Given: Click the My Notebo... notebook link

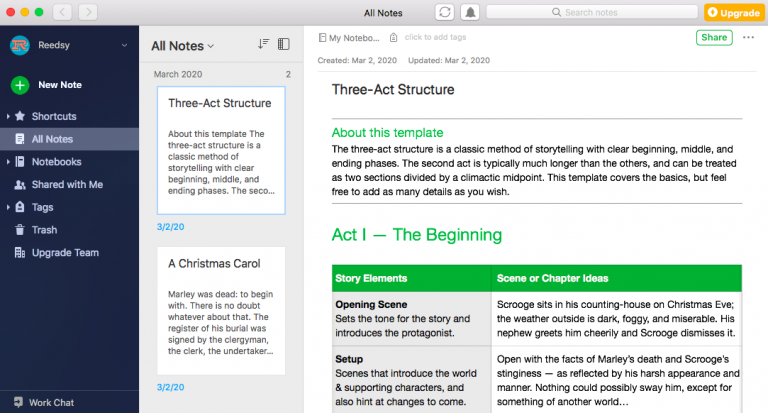Looking at the screenshot, I should 354,38.
